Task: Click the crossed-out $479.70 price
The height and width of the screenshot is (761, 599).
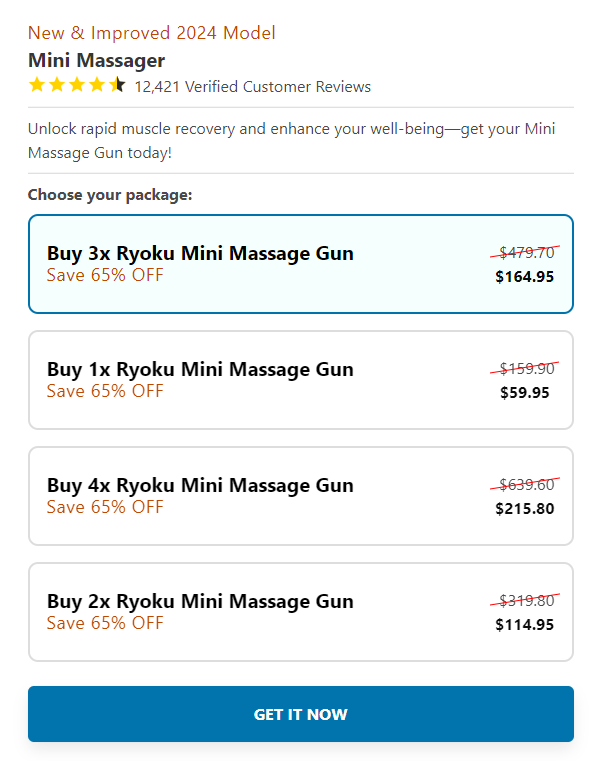Action: click(525, 252)
